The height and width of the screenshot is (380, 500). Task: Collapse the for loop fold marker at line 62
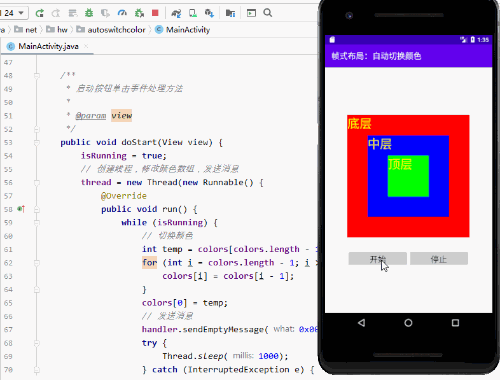click(37, 263)
